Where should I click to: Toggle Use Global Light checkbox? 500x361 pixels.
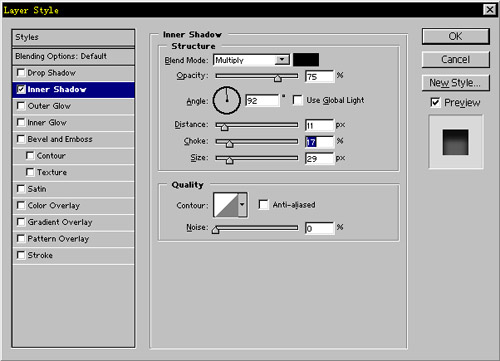pos(297,100)
